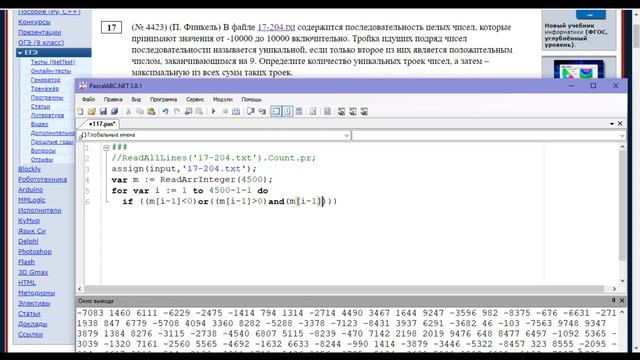Screen dimensions: 640x360
Task: Select the 117.pas editor tab
Action: click(102, 124)
